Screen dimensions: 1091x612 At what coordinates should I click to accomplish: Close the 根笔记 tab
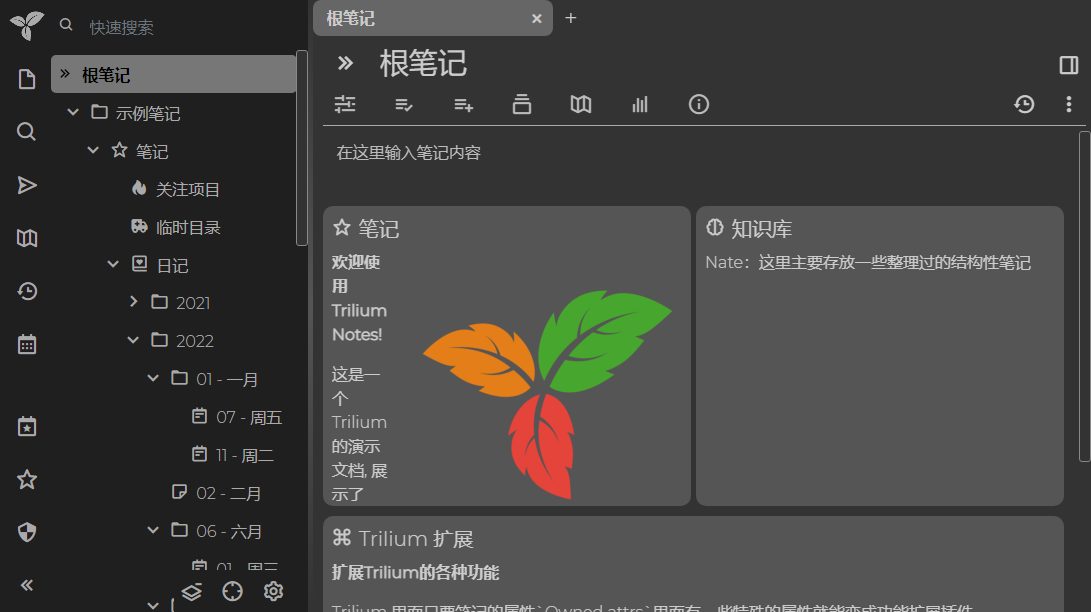coord(536,19)
